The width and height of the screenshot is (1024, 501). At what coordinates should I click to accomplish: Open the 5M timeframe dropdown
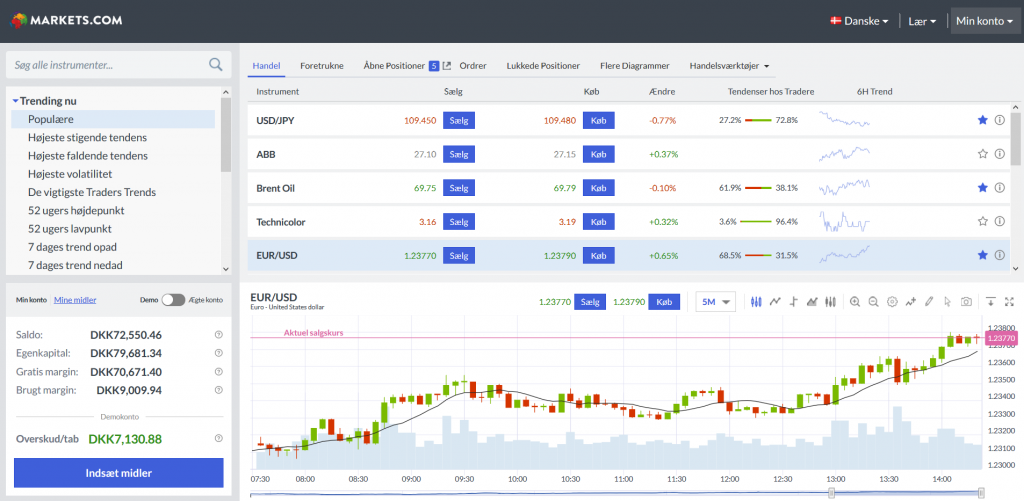pos(716,302)
